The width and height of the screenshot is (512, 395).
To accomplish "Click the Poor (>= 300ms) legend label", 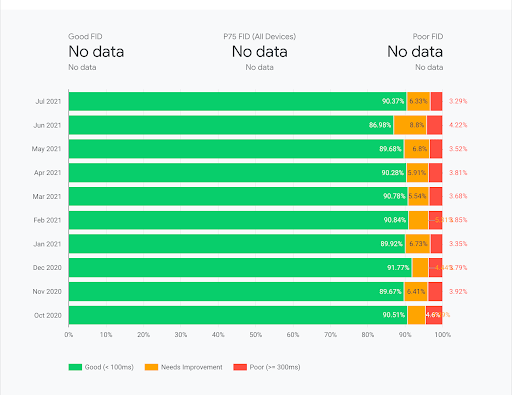I will pyautogui.click(x=275, y=367).
